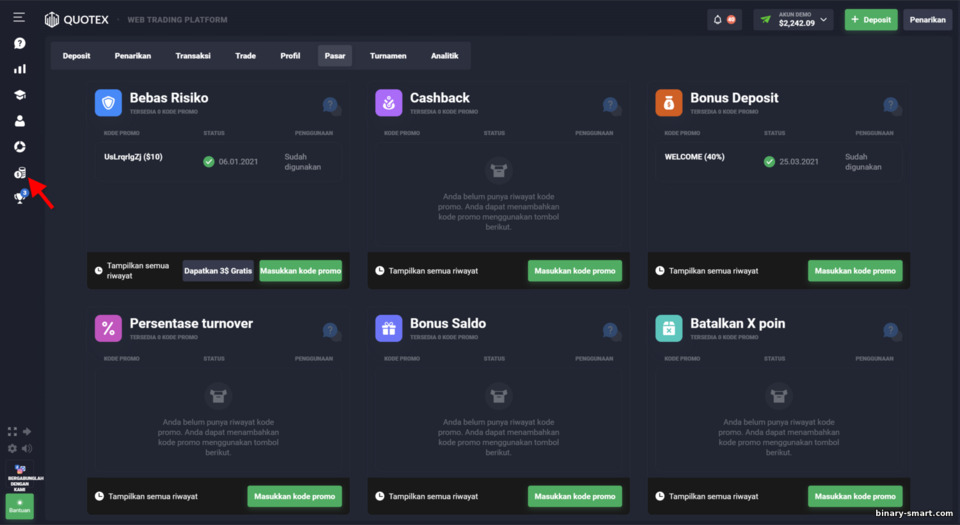
Task: Select promo code UsLrqrIgZj ($10)
Action: [133, 157]
